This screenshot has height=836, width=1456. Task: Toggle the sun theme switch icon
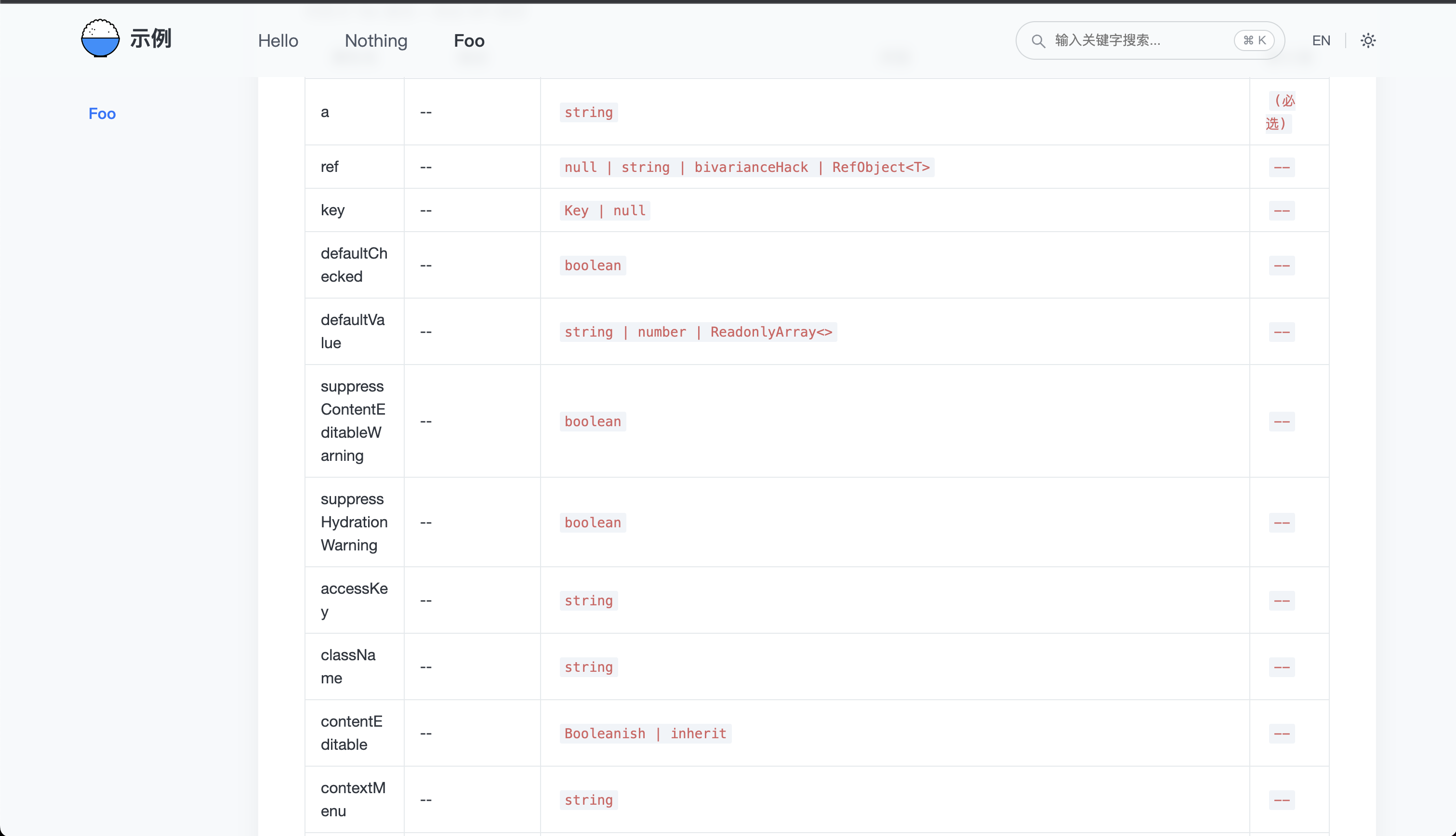pos(1368,41)
